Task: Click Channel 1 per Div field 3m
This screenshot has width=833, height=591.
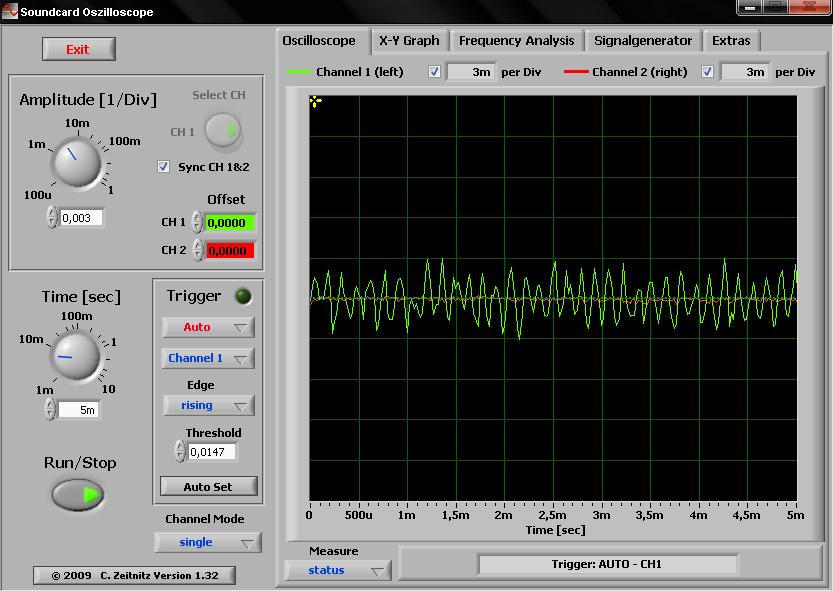Action: [471, 72]
